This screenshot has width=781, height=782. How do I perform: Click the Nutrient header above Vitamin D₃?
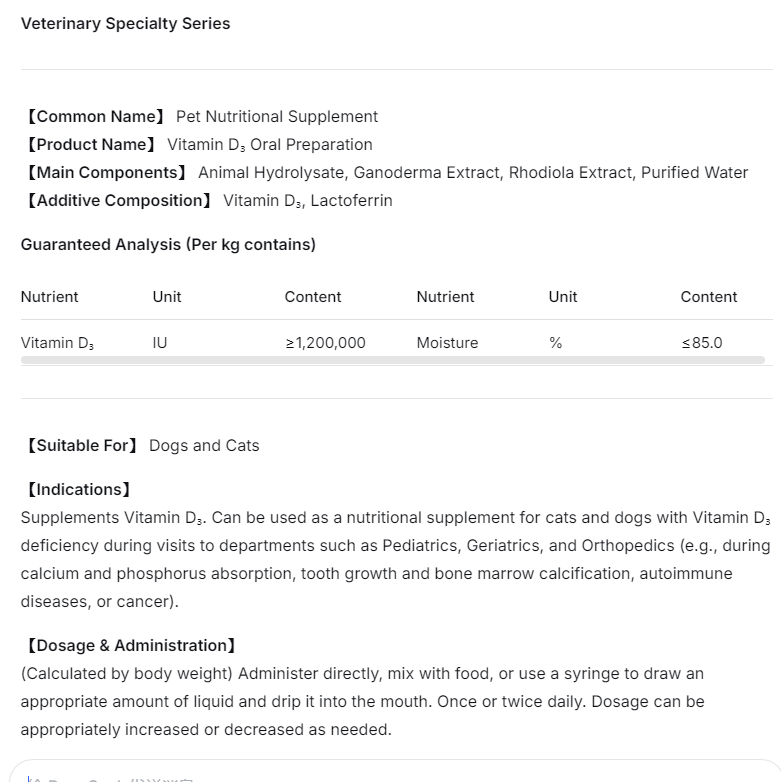[x=49, y=297]
